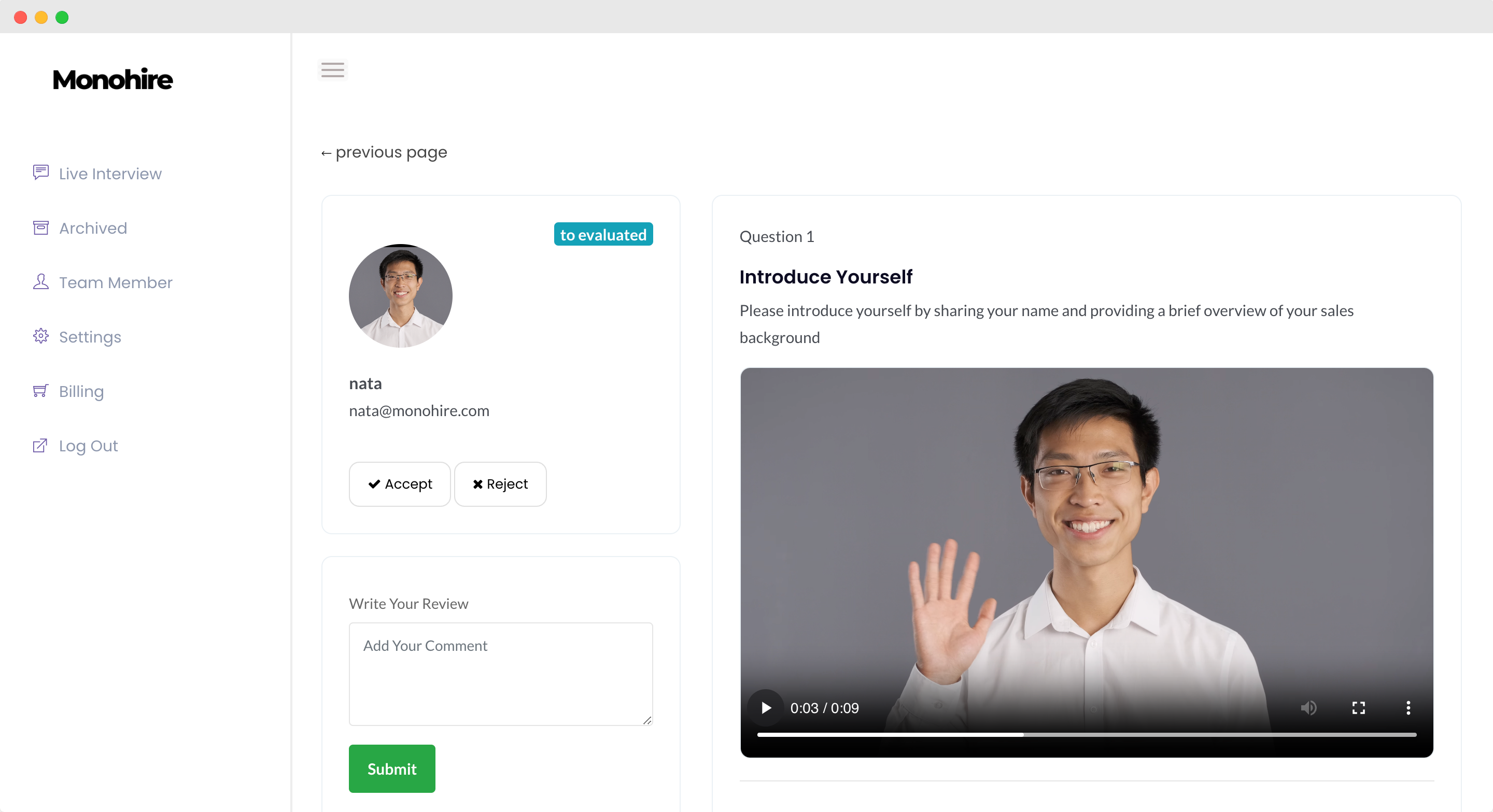The width and height of the screenshot is (1493, 812).
Task: Click the Billing cart icon
Action: pos(40,391)
